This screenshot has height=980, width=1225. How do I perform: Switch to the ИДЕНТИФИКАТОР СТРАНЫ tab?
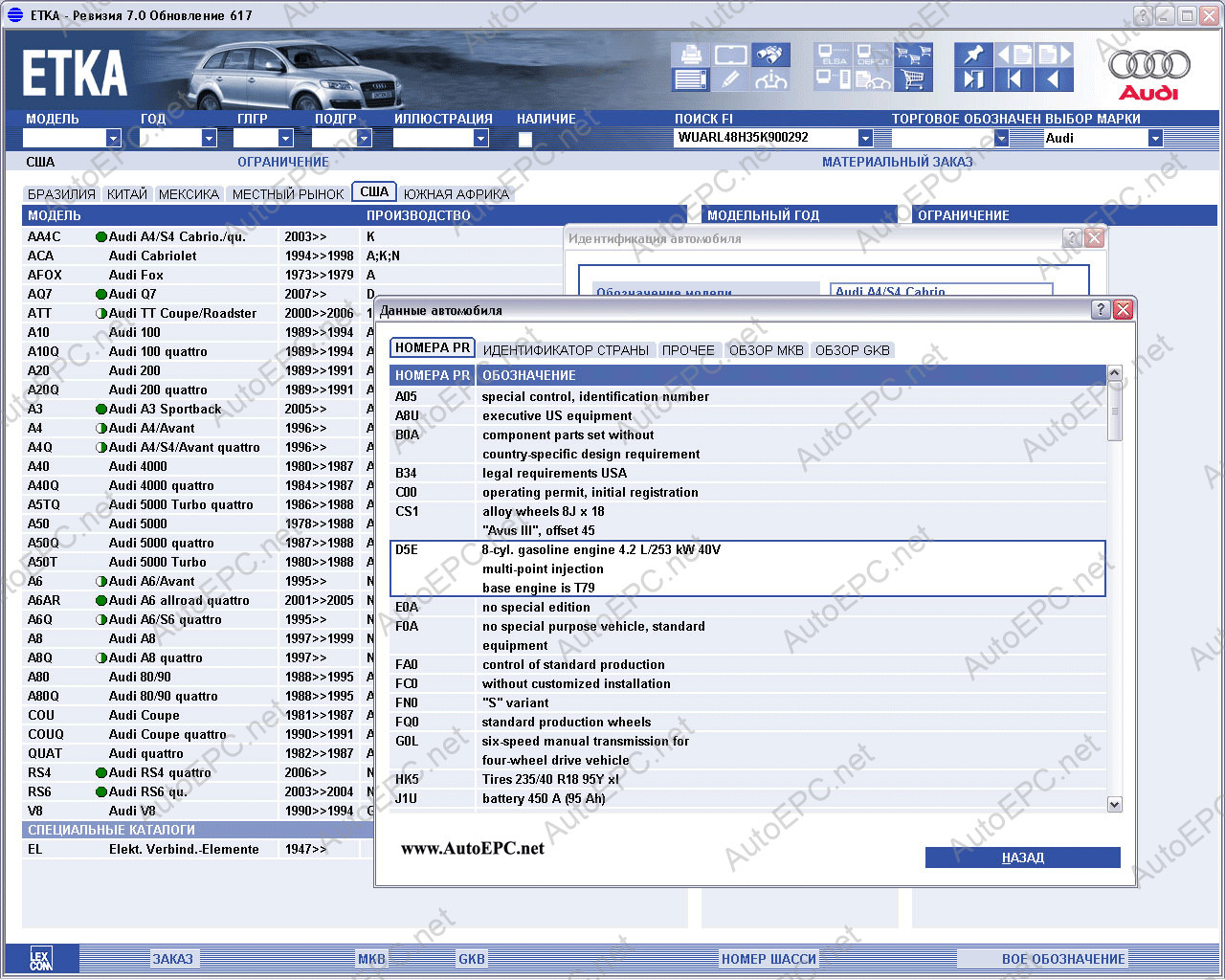pyautogui.click(x=566, y=350)
